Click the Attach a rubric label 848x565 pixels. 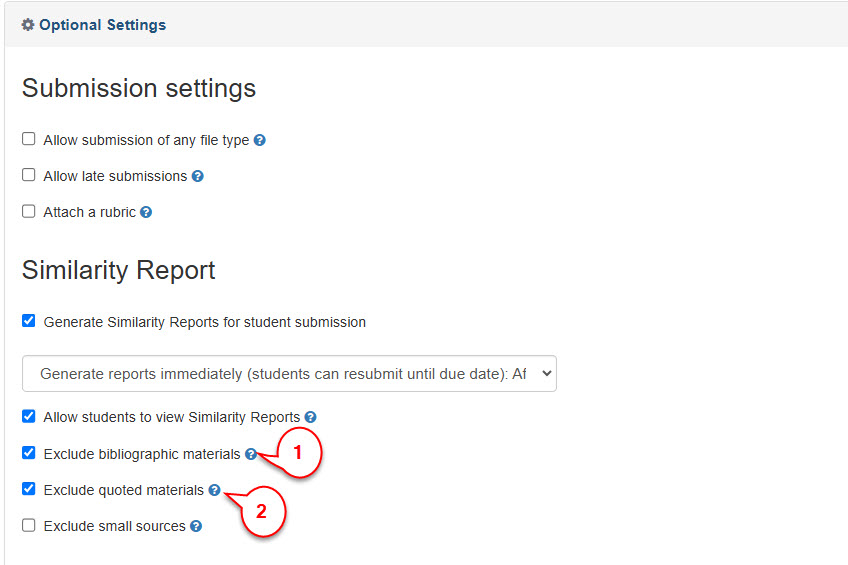click(90, 212)
